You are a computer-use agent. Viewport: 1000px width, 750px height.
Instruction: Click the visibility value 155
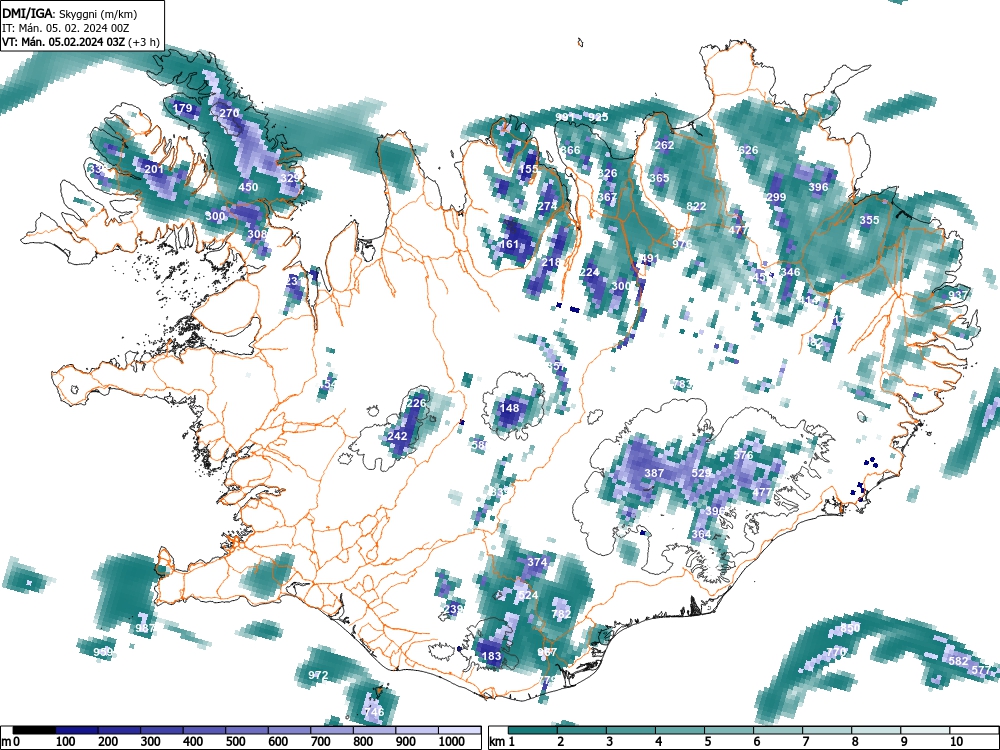(x=528, y=169)
